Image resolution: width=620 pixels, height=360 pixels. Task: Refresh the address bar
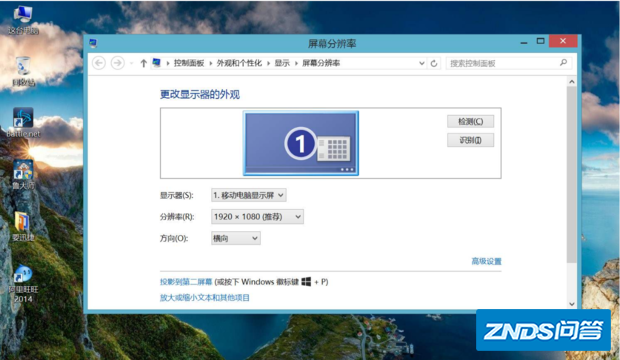tap(434, 63)
